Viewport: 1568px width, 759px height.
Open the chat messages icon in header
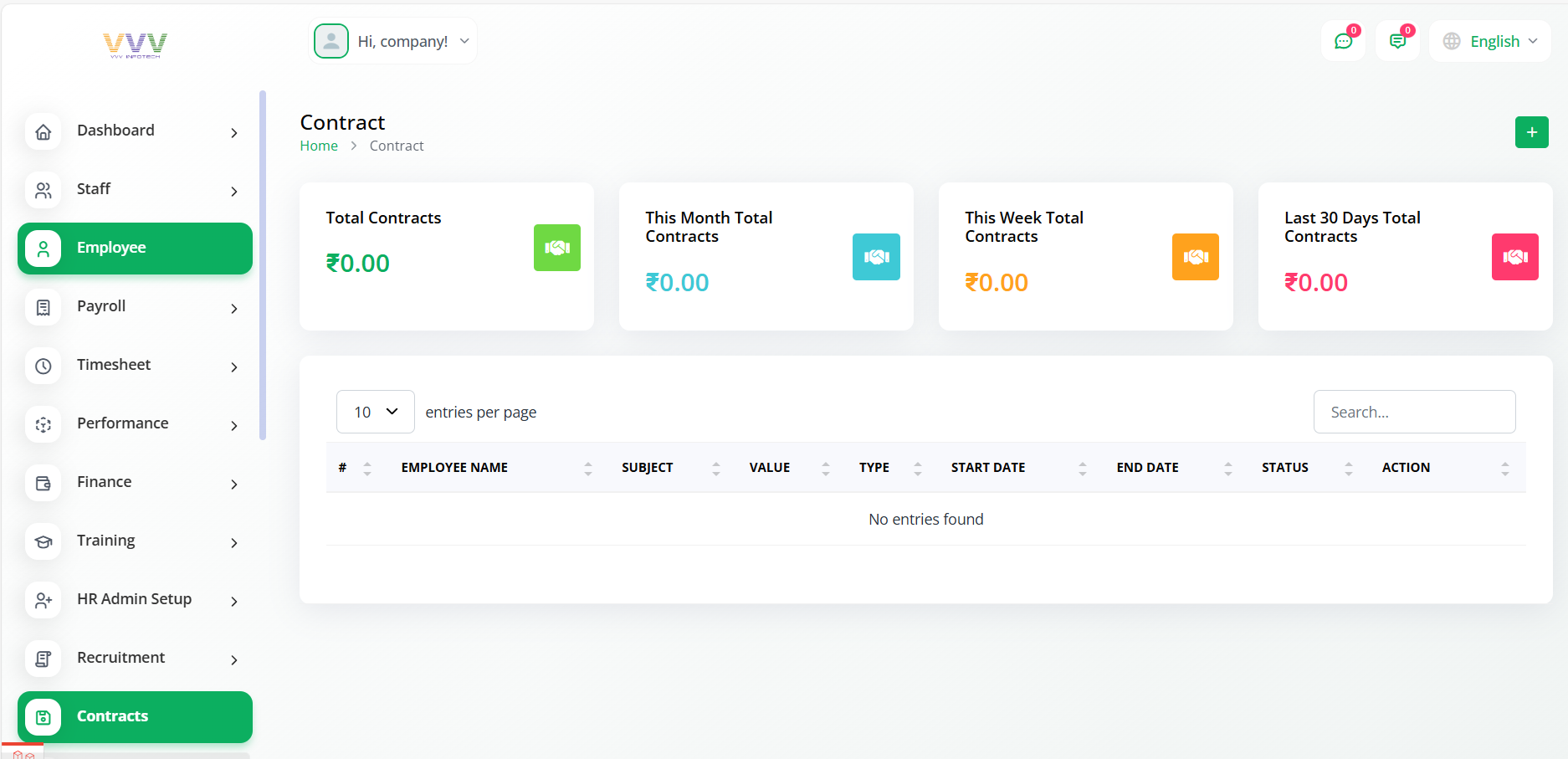pyautogui.click(x=1343, y=41)
